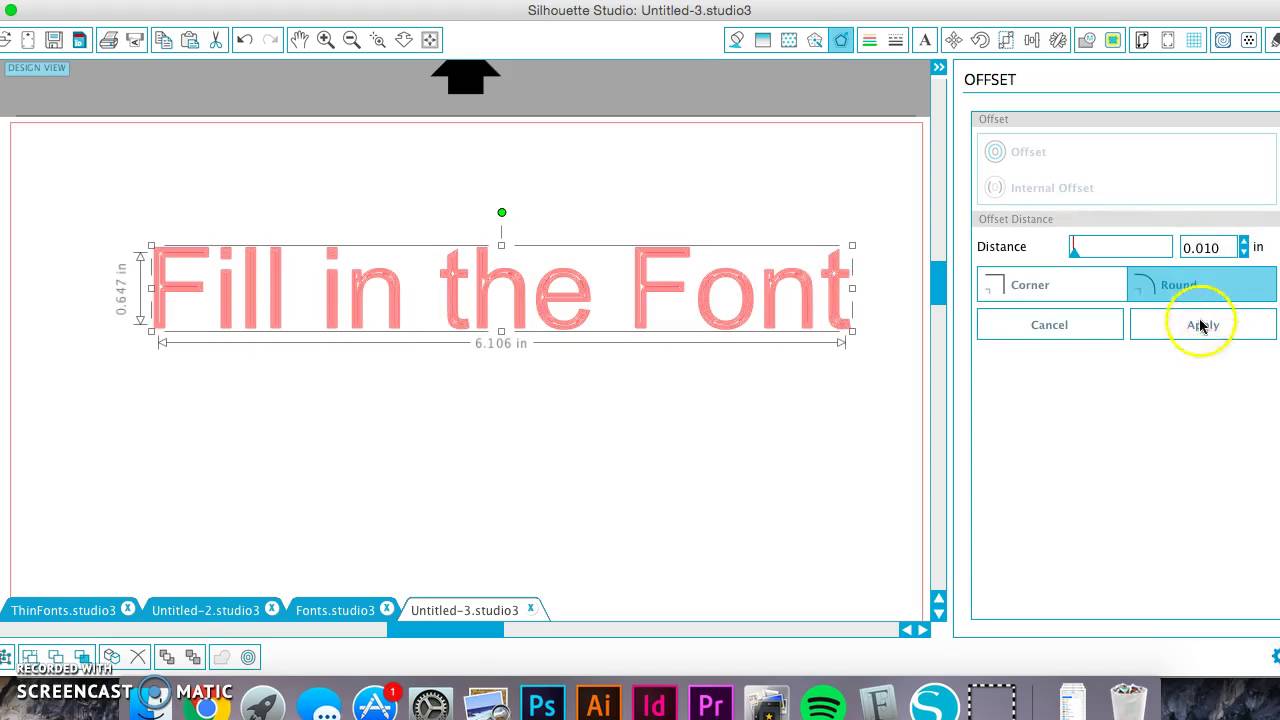Viewport: 1280px width, 720px height.
Task: Click the Zoom In magnifier icon
Action: (x=325, y=40)
